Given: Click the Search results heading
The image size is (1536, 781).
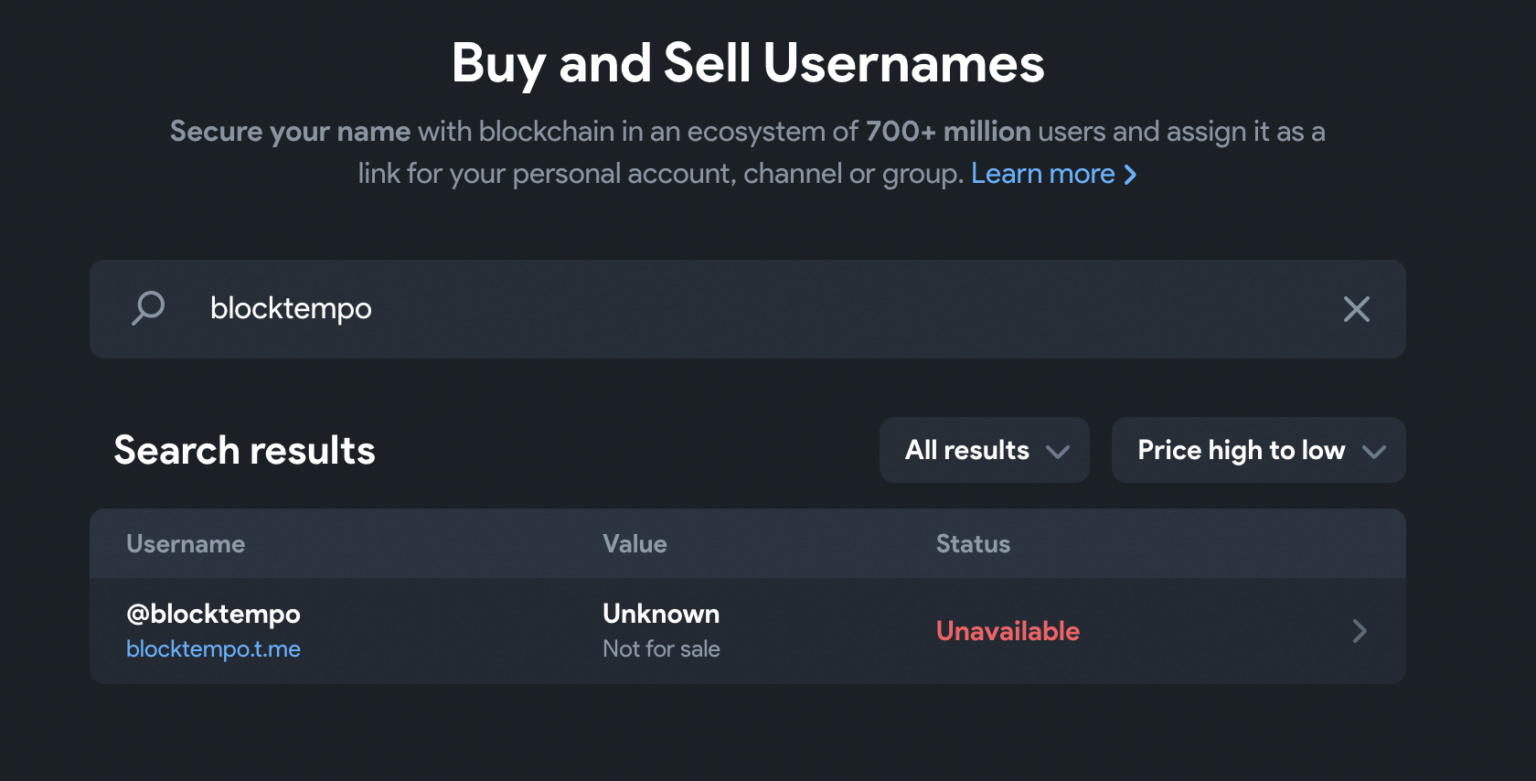Looking at the screenshot, I should point(244,450).
